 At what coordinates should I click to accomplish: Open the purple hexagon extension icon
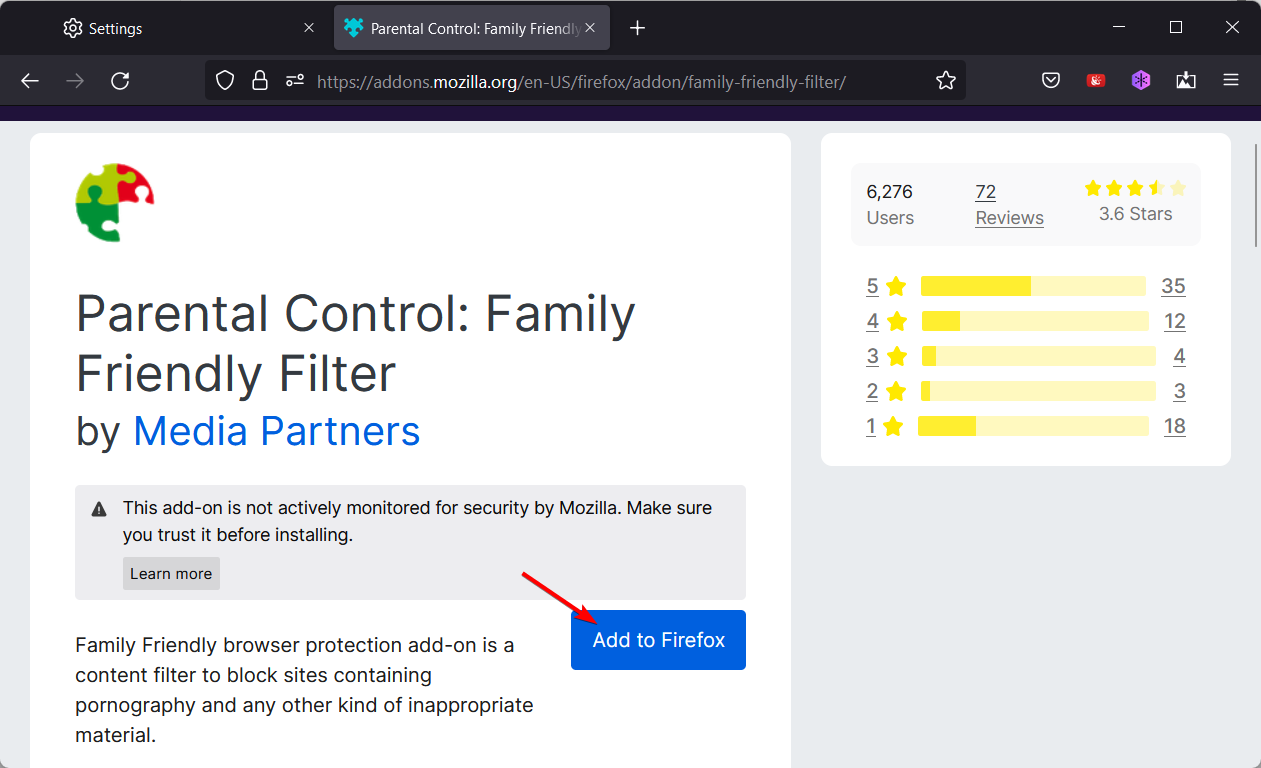point(1141,81)
